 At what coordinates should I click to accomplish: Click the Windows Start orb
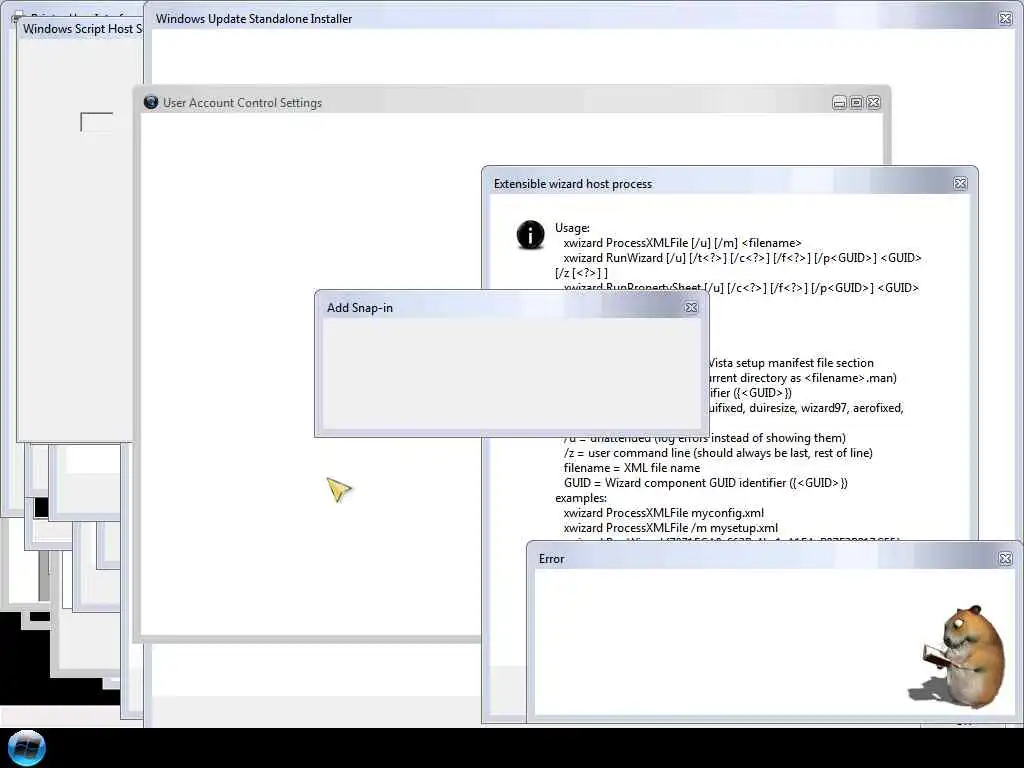[x=27, y=748]
